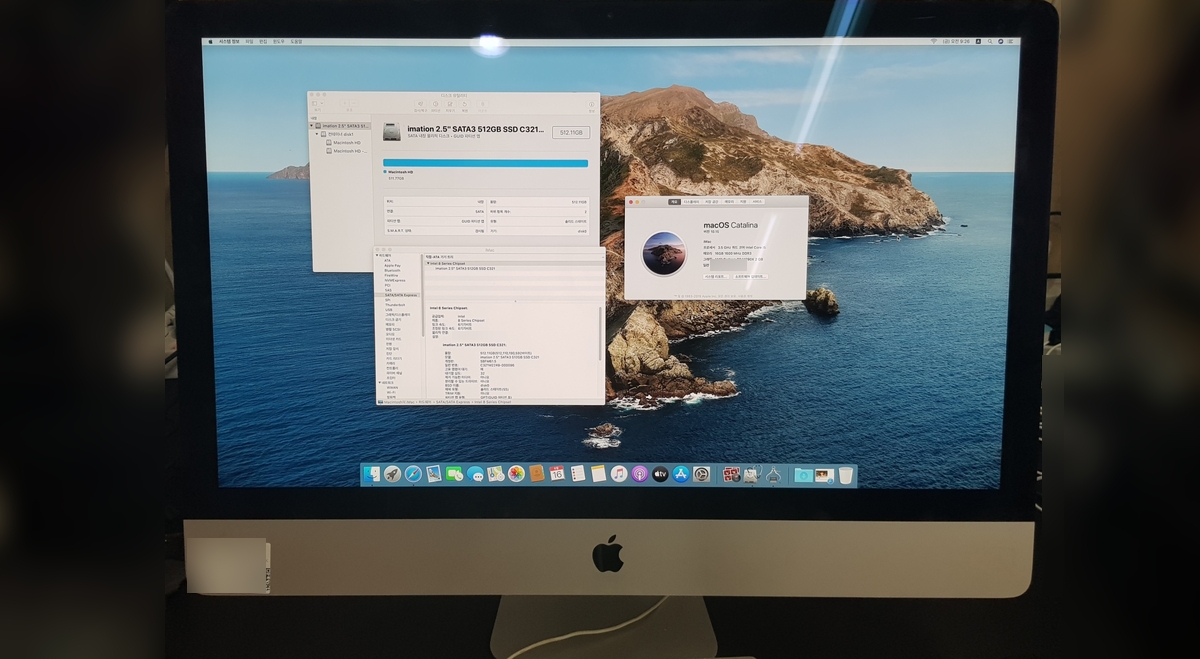Open Reminders list icon in Dock
Image resolution: width=1200 pixels, height=659 pixels.
point(578,474)
